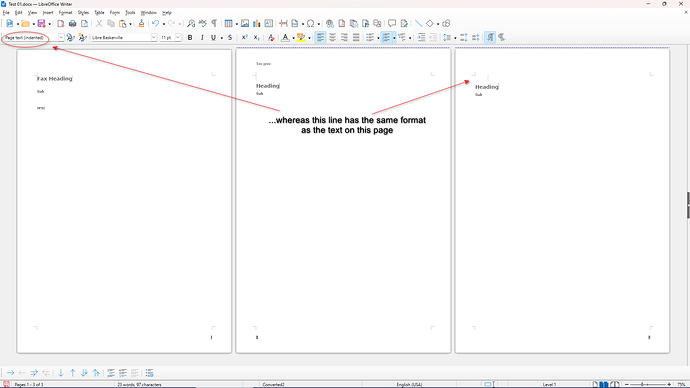
Task: Insert a page break
Action: pos(283,23)
